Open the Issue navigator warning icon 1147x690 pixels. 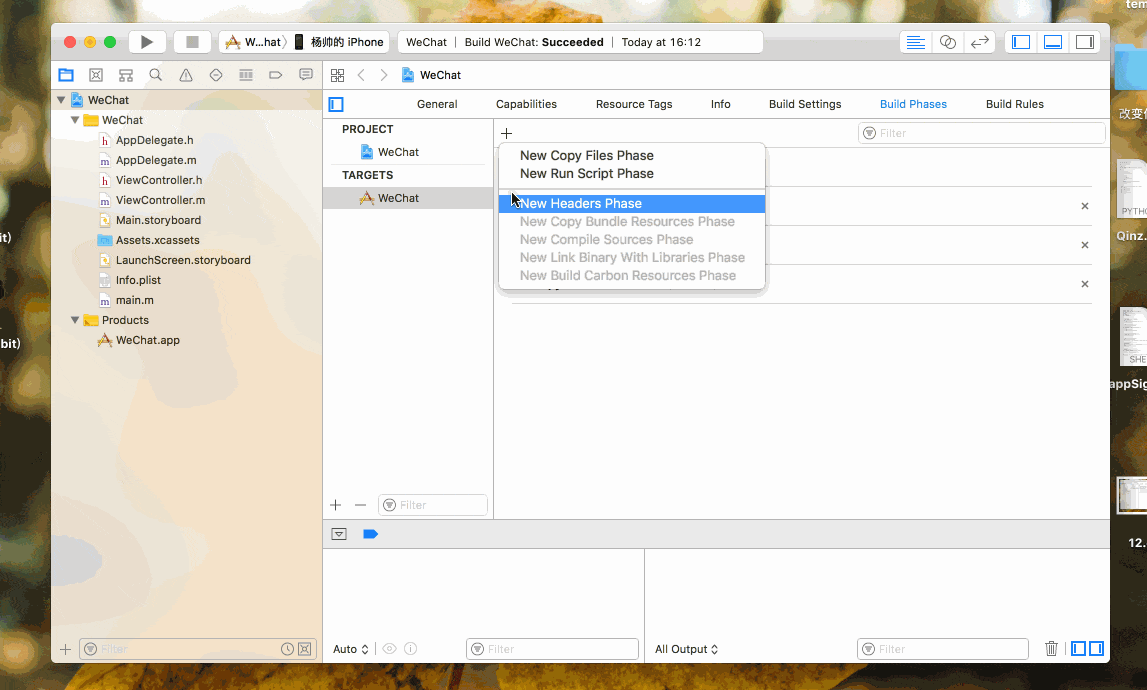pos(186,75)
